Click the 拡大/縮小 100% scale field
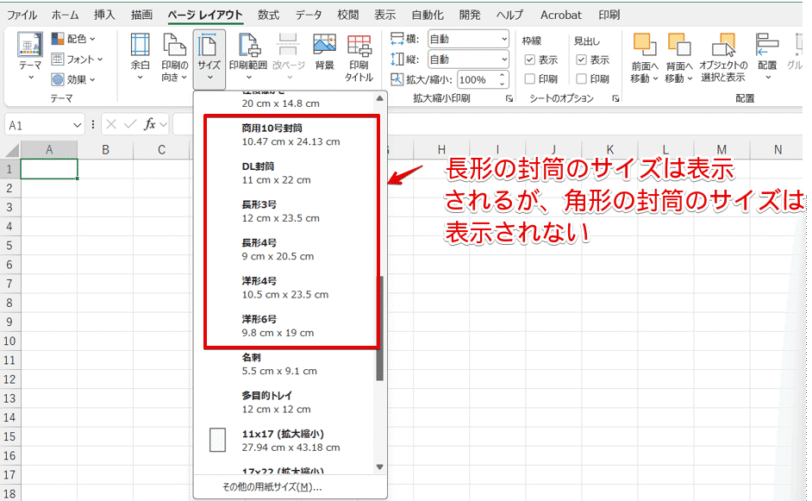 point(477,80)
